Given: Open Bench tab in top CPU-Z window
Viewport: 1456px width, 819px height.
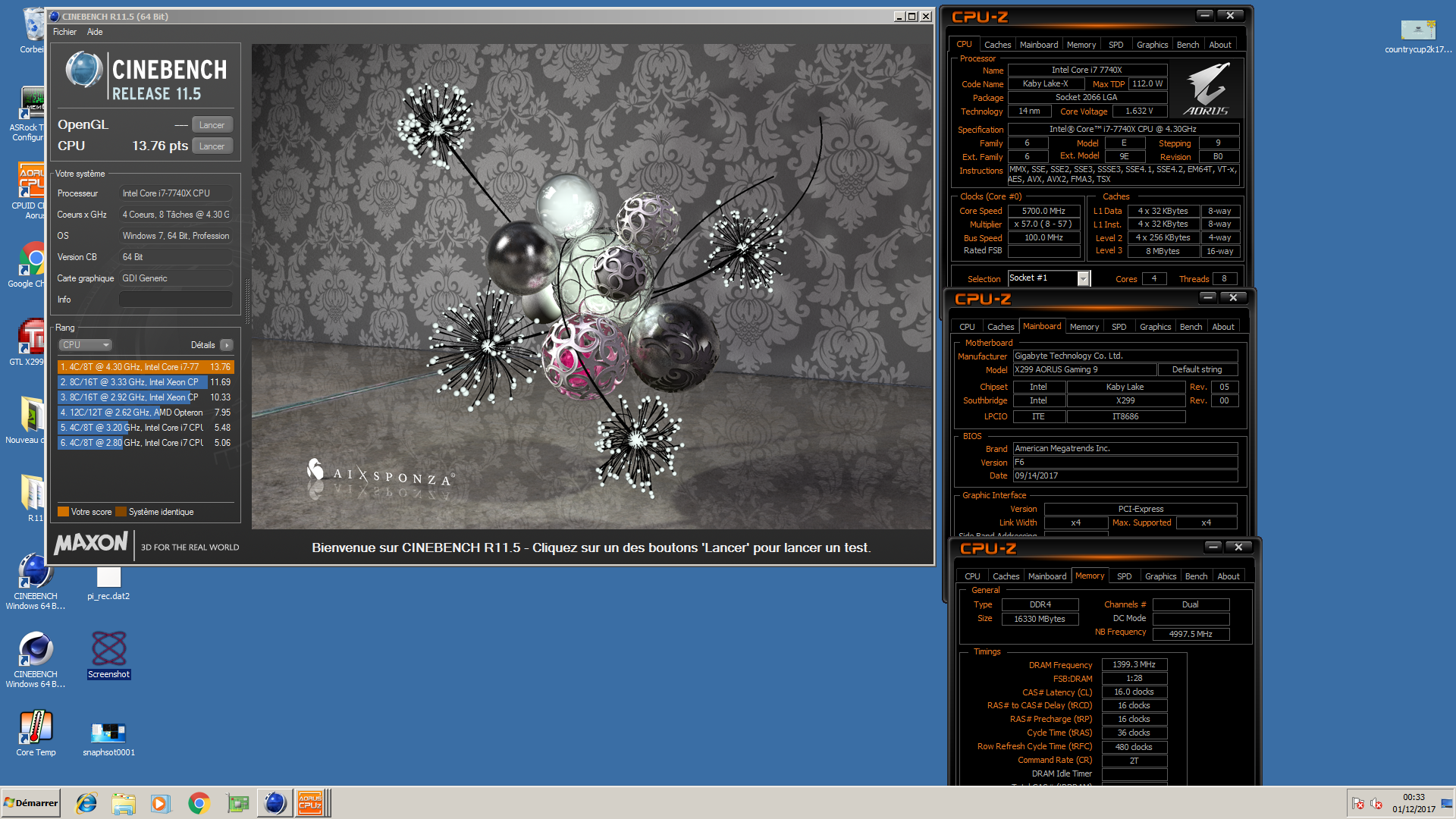Looking at the screenshot, I should click(1188, 45).
